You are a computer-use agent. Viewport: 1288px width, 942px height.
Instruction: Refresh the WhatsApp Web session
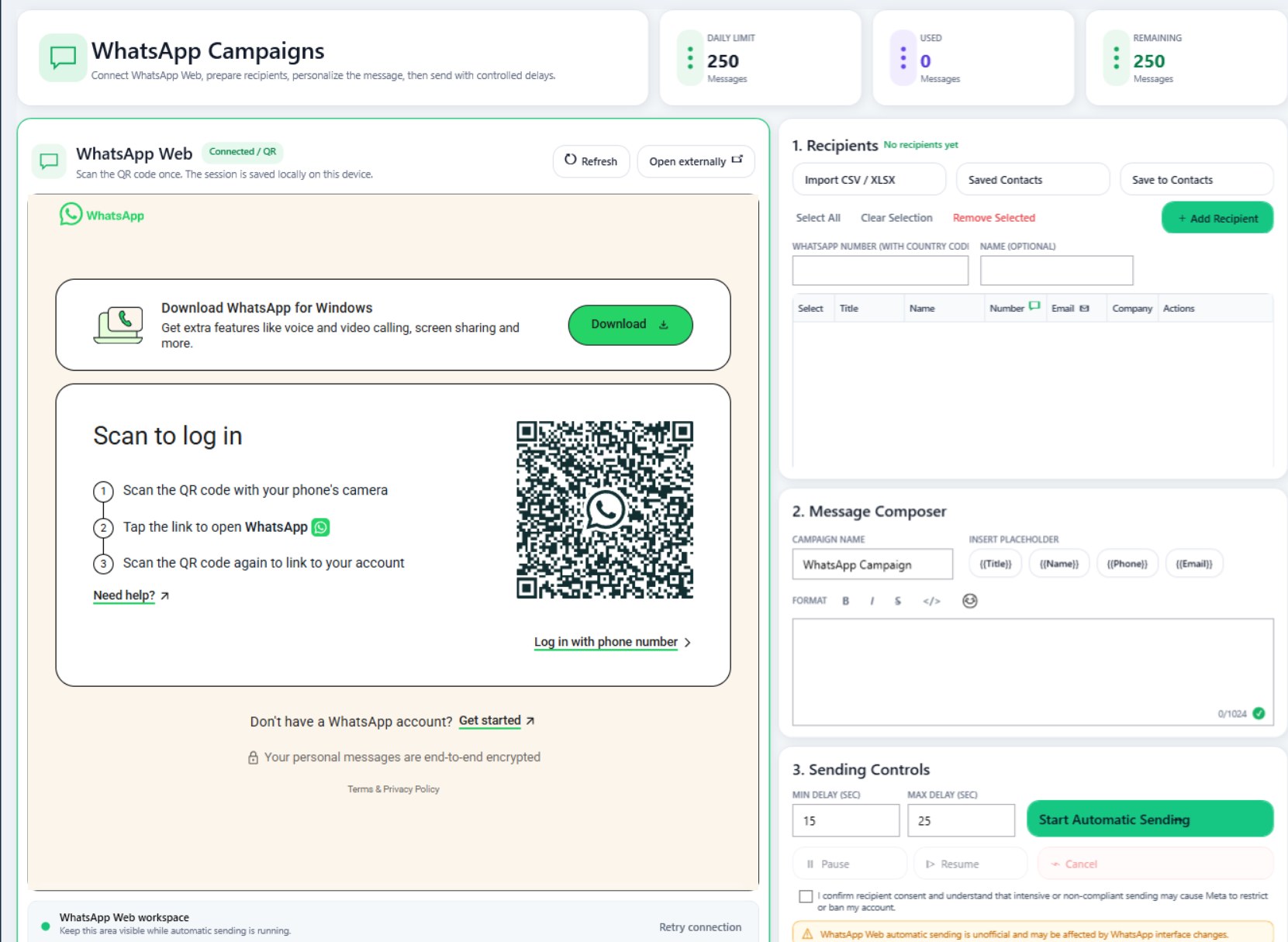(591, 161)
